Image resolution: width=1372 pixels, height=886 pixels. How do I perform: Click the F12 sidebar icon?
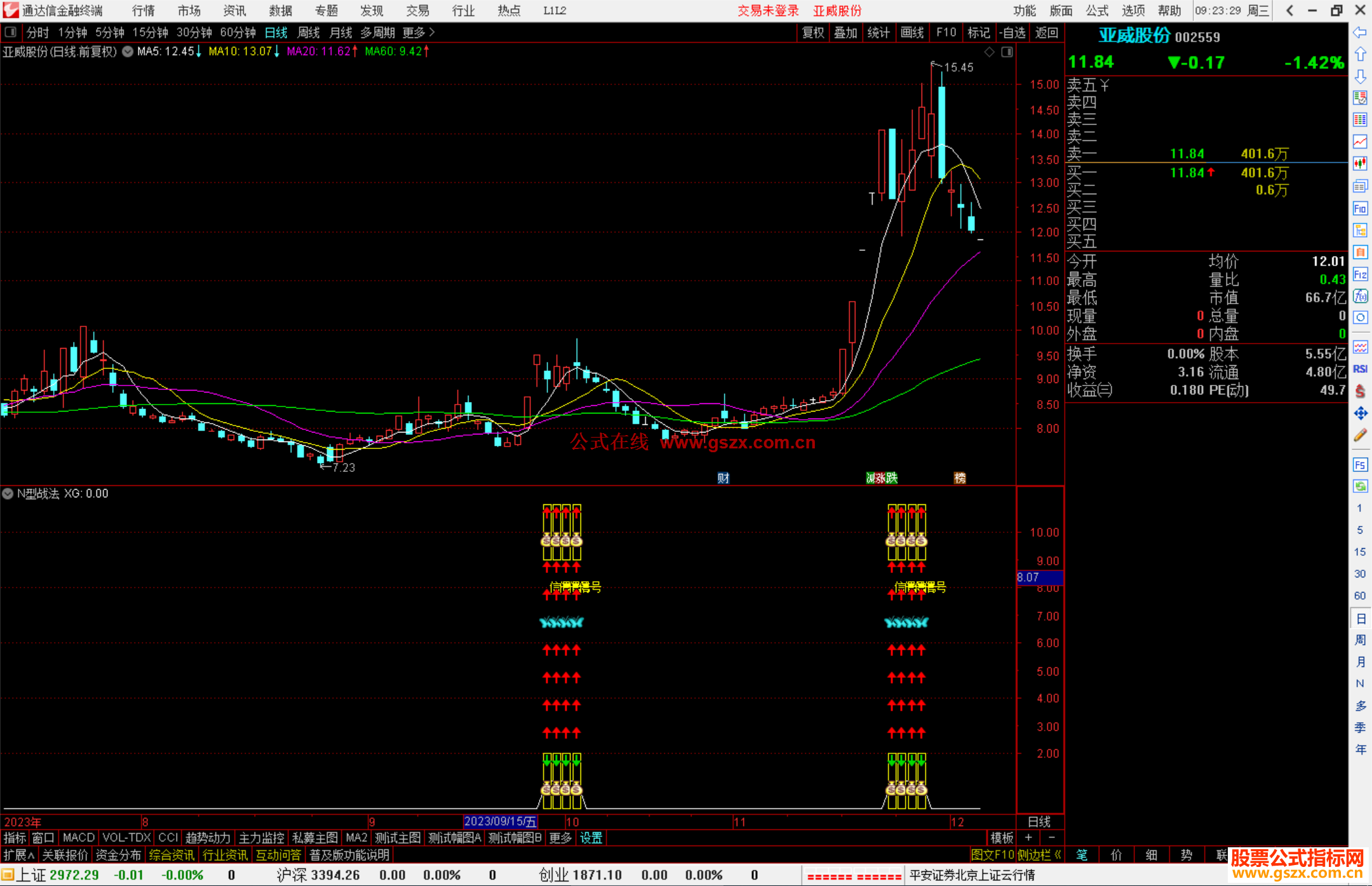[x=1360, y=274]
